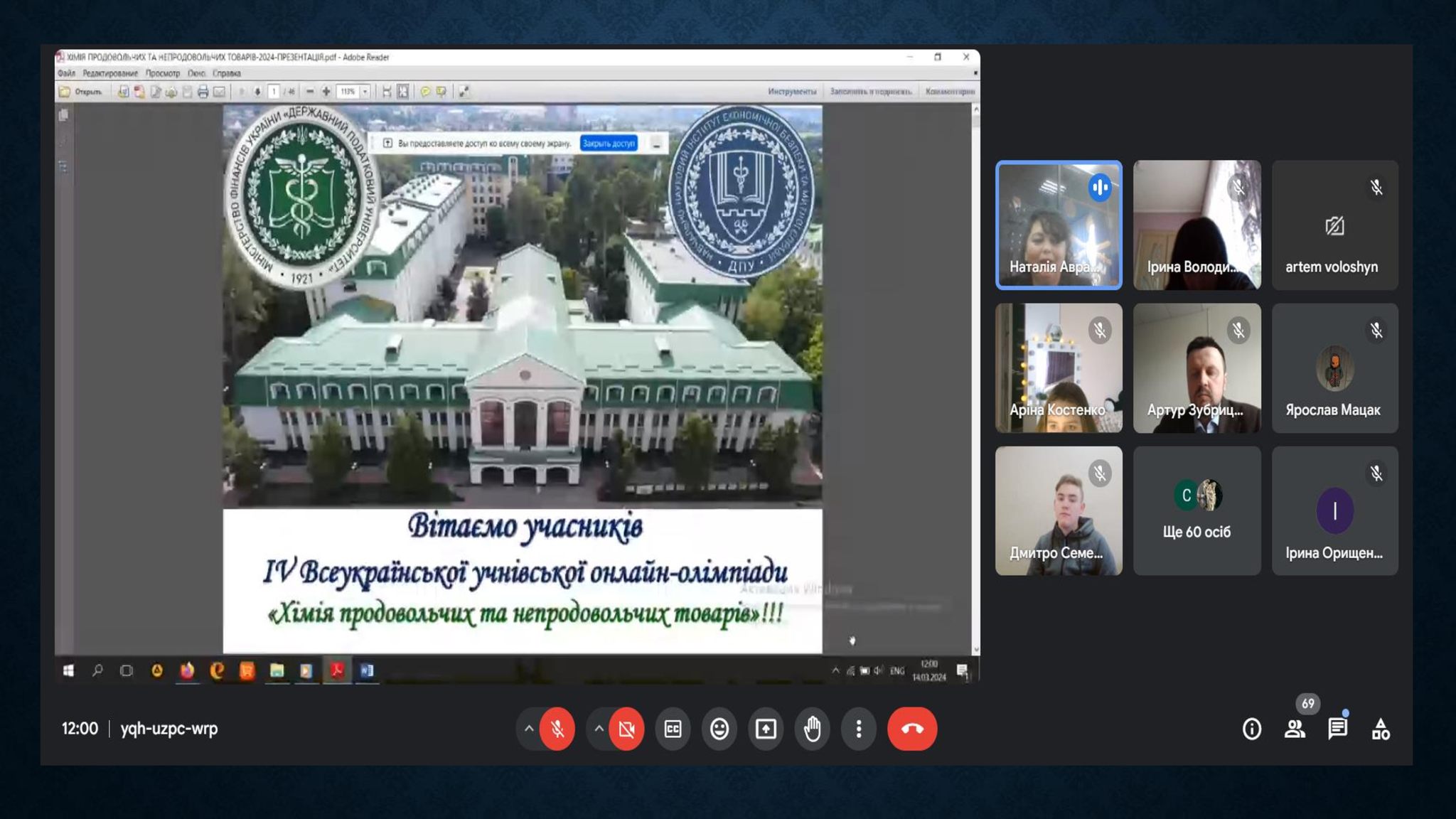Open Файл menu in Adobe Reader
This screenshot has height=819, width=1456.
pyautogui.click(x=66, y=73)
